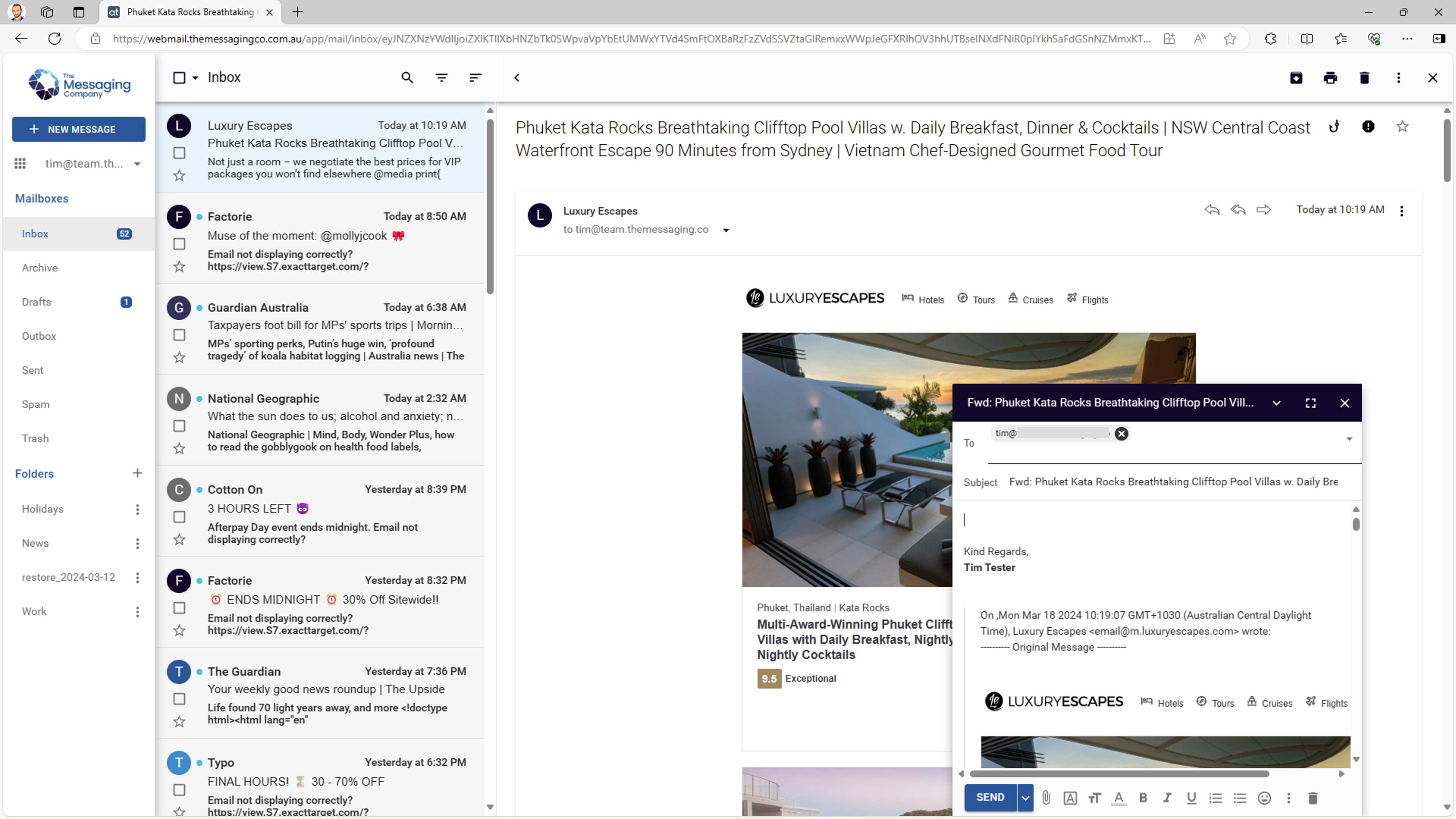The width and height of the screenshot is (1456, 819).
Task: Apply underline in the compose toolbar
Action: 1192,797
